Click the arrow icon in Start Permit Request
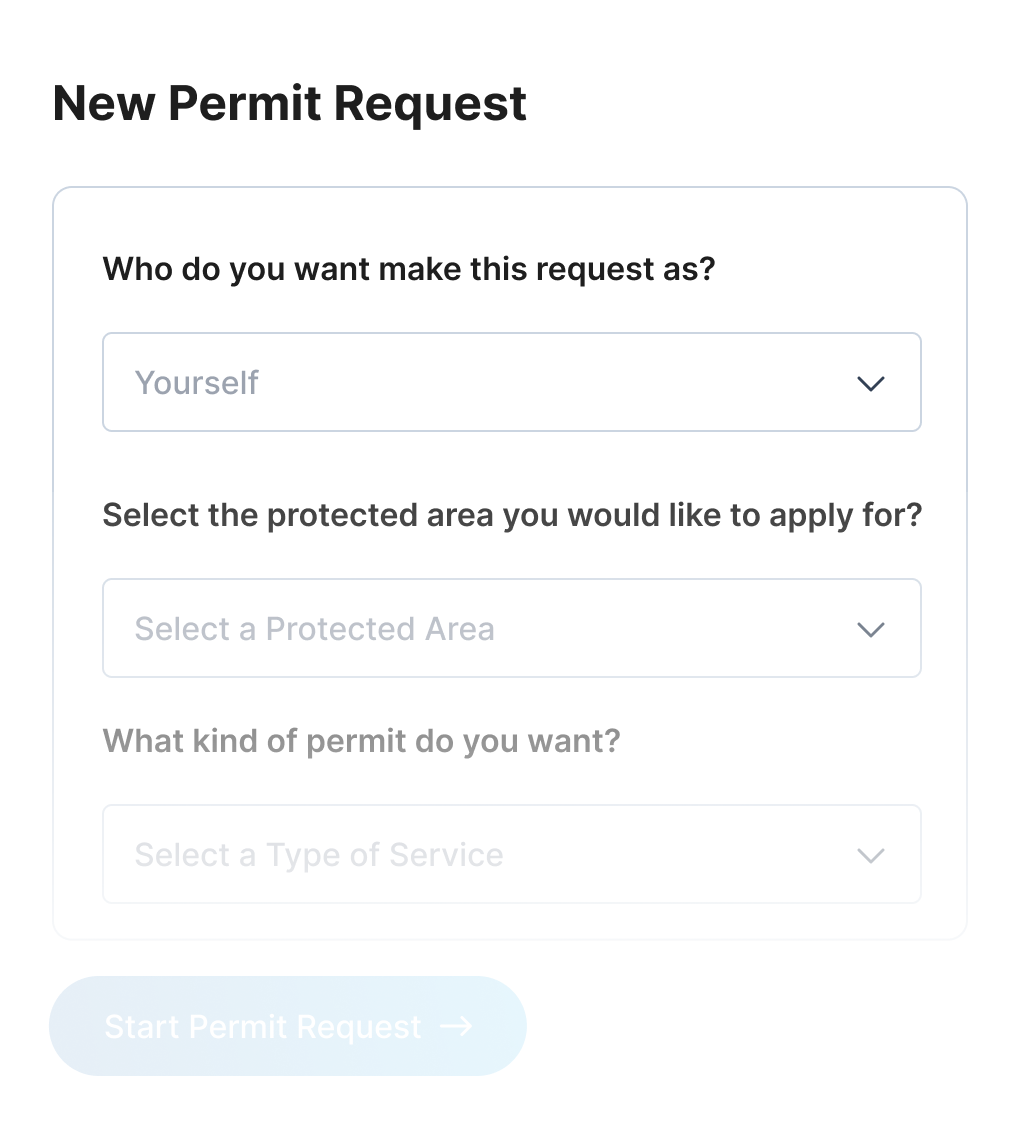 point(456,1026)
